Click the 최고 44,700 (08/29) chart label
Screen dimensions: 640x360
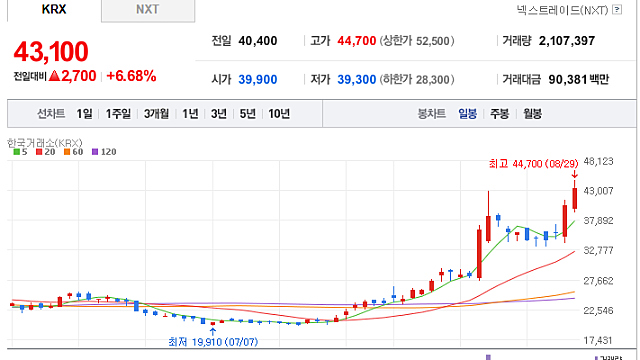(533, 164)
